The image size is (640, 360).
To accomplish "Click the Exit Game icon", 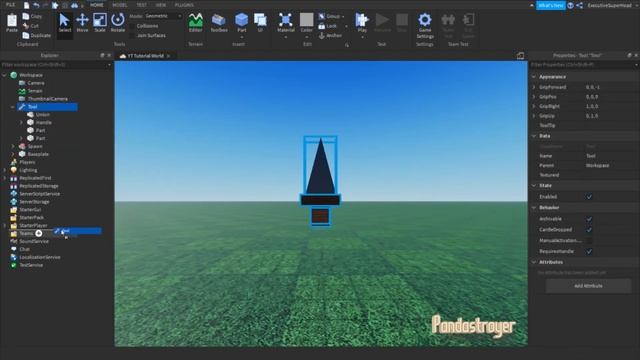I will pyautogui.click(x=468, y=20).
